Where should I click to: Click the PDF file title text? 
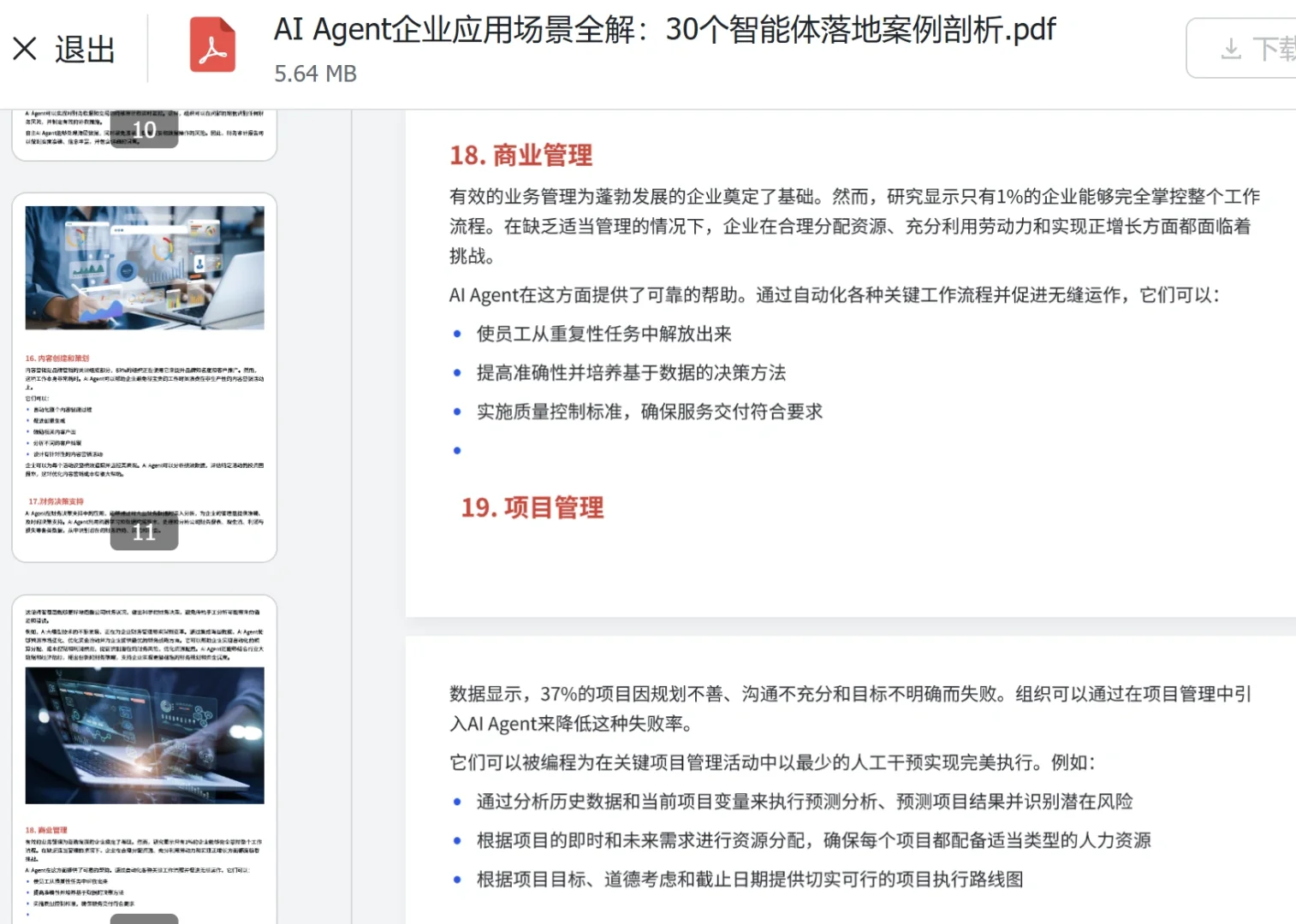[664, 30]
